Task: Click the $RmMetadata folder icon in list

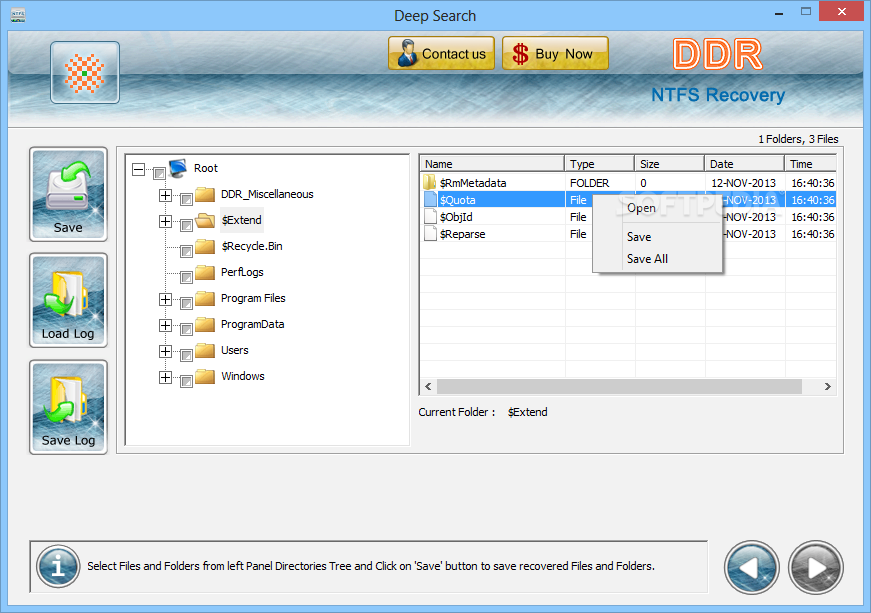Action: [x=429, y=182]
